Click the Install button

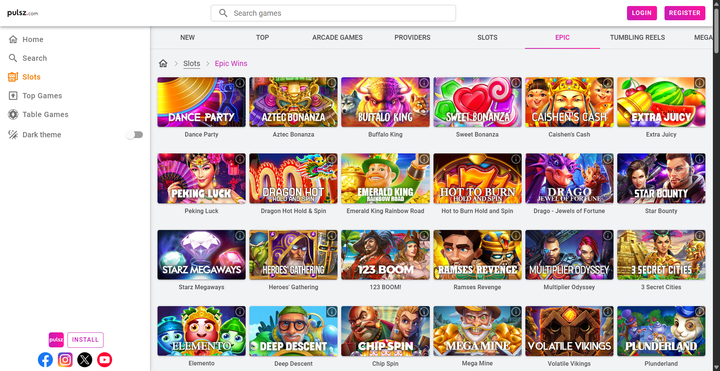tap(85, 340)
